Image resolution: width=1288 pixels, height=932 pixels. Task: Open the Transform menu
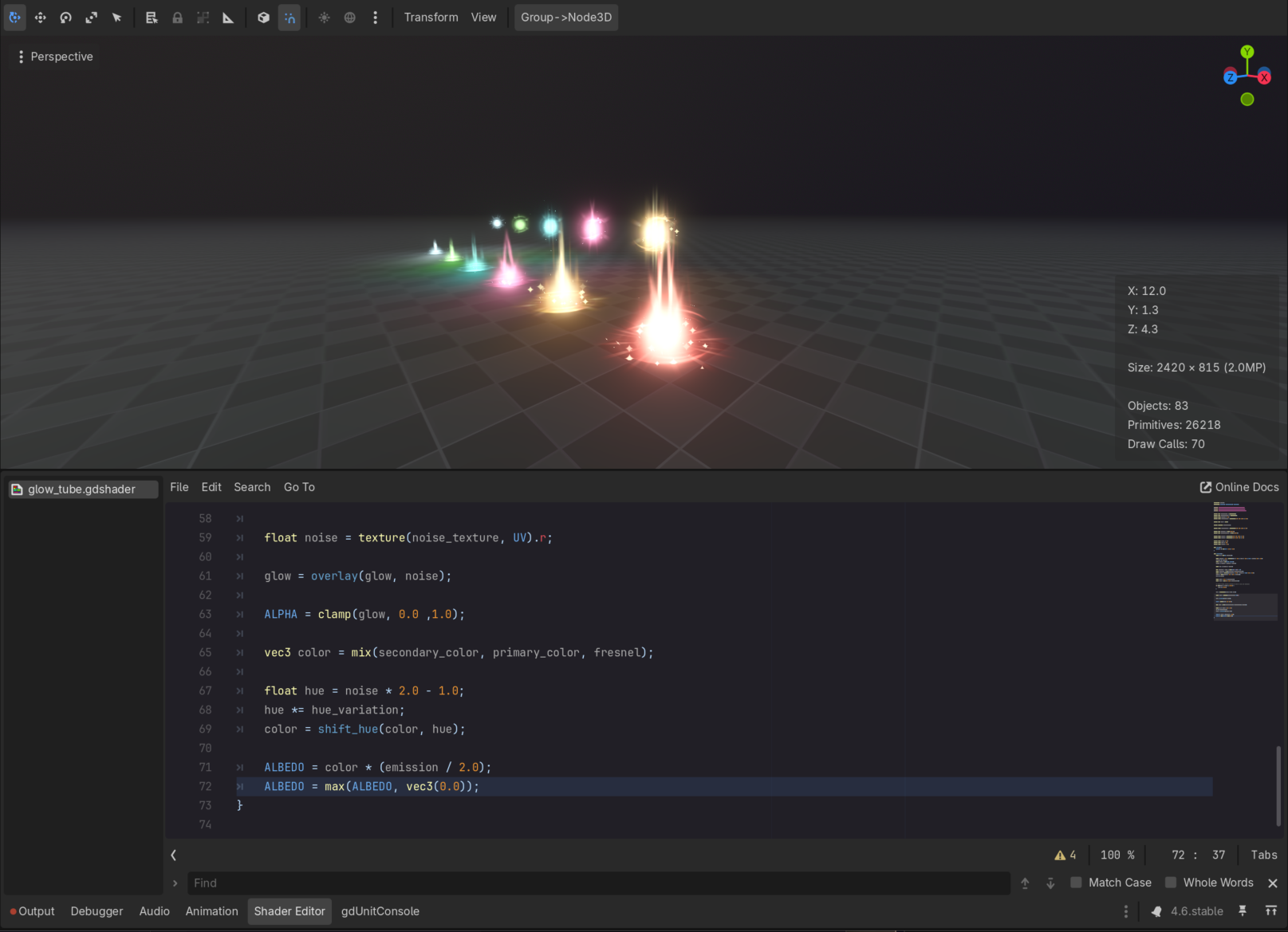pyautogui.click(x=431, y=18)
